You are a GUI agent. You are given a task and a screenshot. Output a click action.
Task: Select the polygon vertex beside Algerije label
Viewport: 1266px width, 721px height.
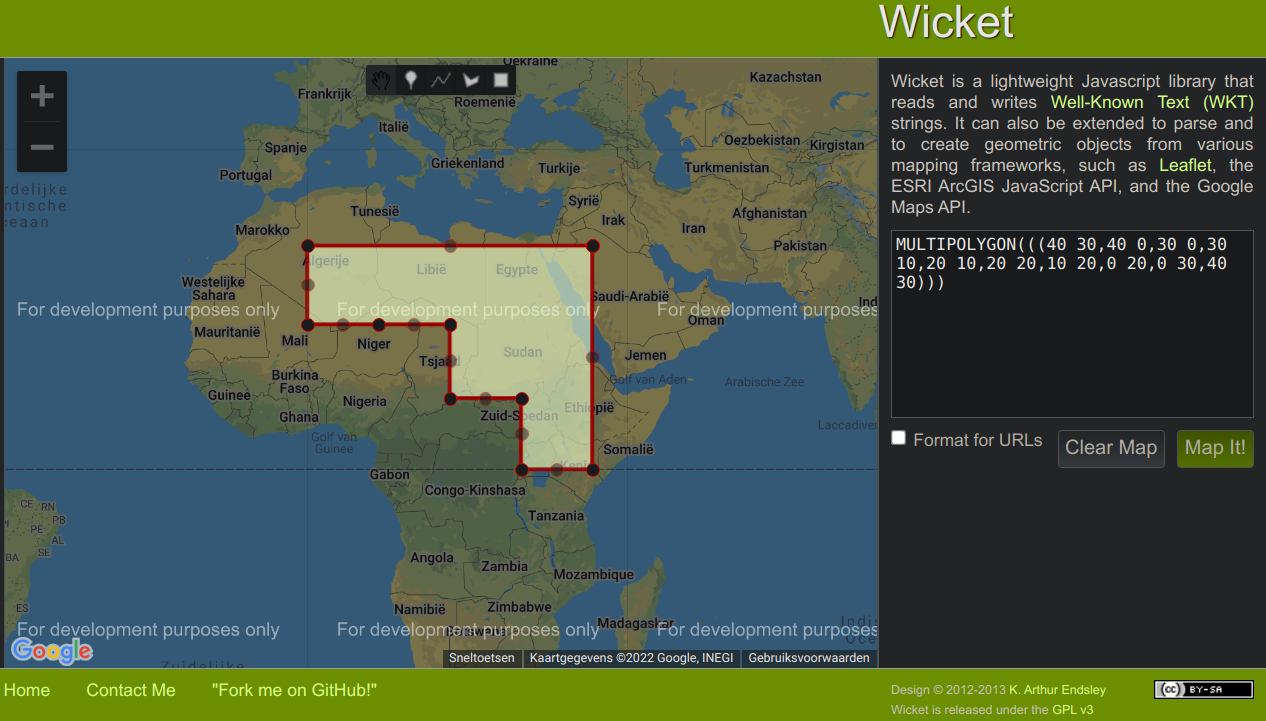tap(308, 246)
